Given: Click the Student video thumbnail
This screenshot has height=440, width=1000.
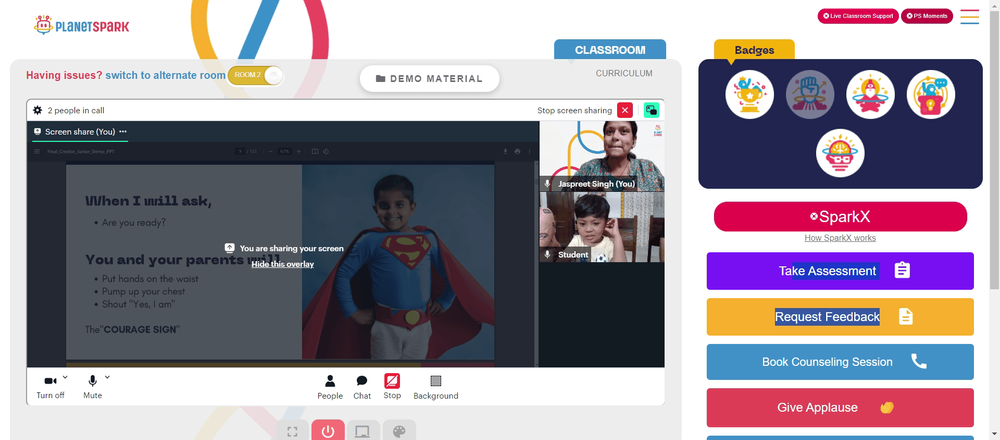Looking at the screenshot, I should coord(601,227).
